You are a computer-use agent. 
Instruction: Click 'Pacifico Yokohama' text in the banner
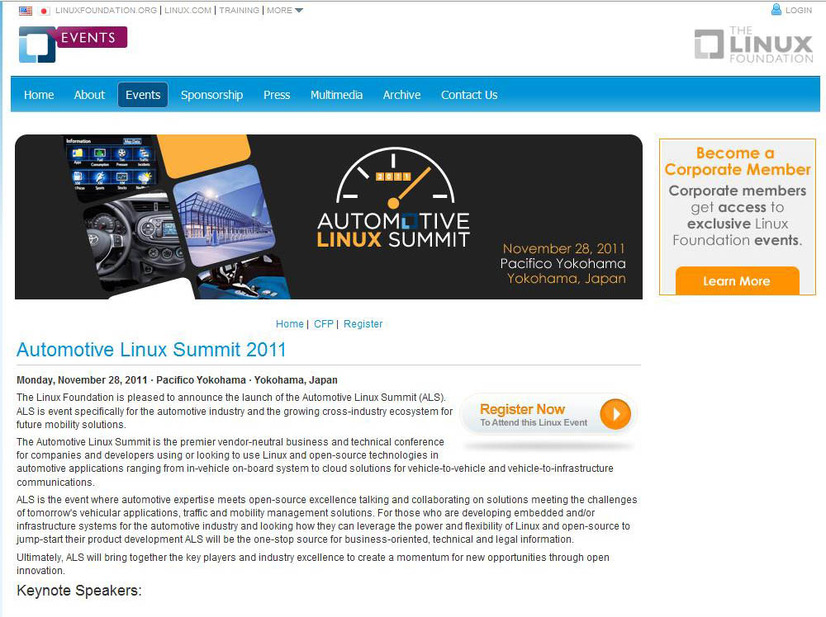[x=563, y=263]
